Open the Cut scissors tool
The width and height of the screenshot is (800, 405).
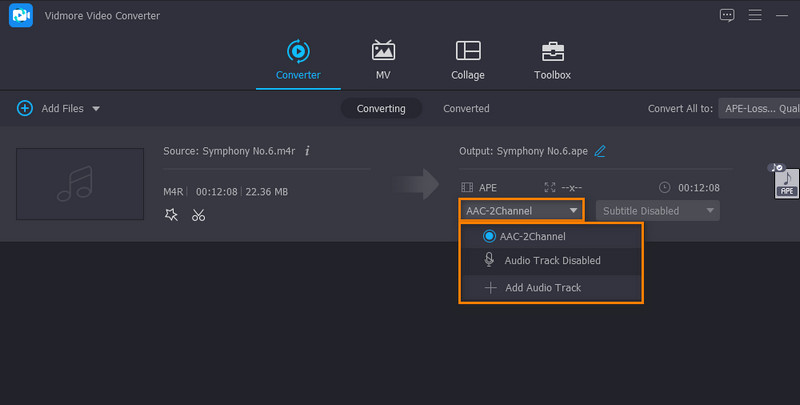click(x=198, y=214)
